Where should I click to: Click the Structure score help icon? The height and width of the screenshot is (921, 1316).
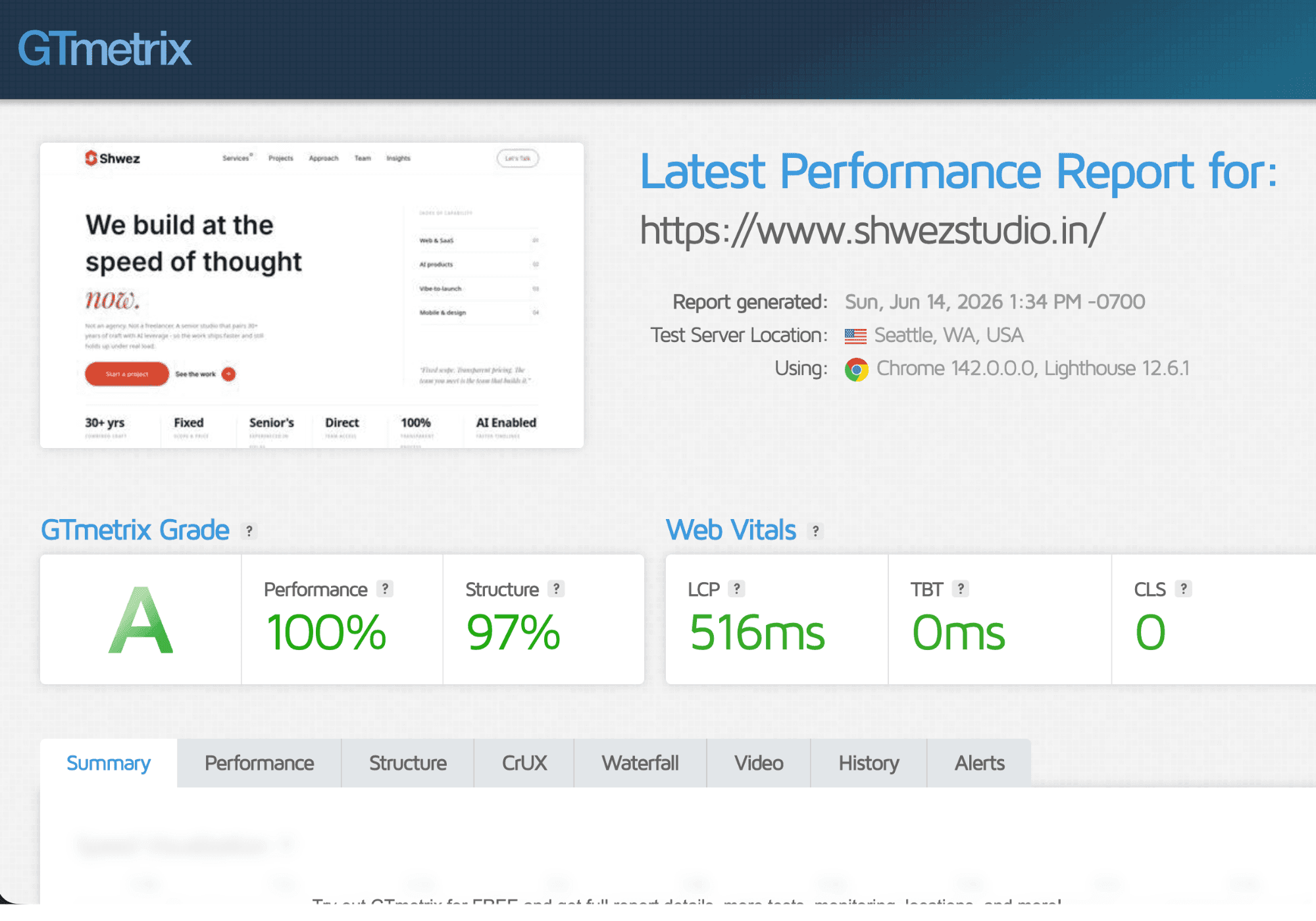pos(557,589)
